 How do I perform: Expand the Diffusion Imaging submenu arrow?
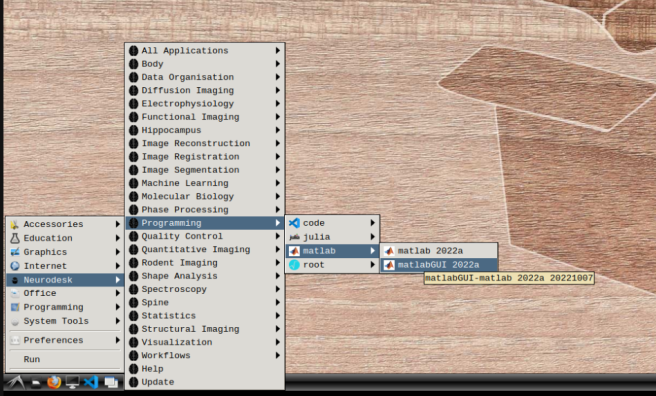point(278,90)
